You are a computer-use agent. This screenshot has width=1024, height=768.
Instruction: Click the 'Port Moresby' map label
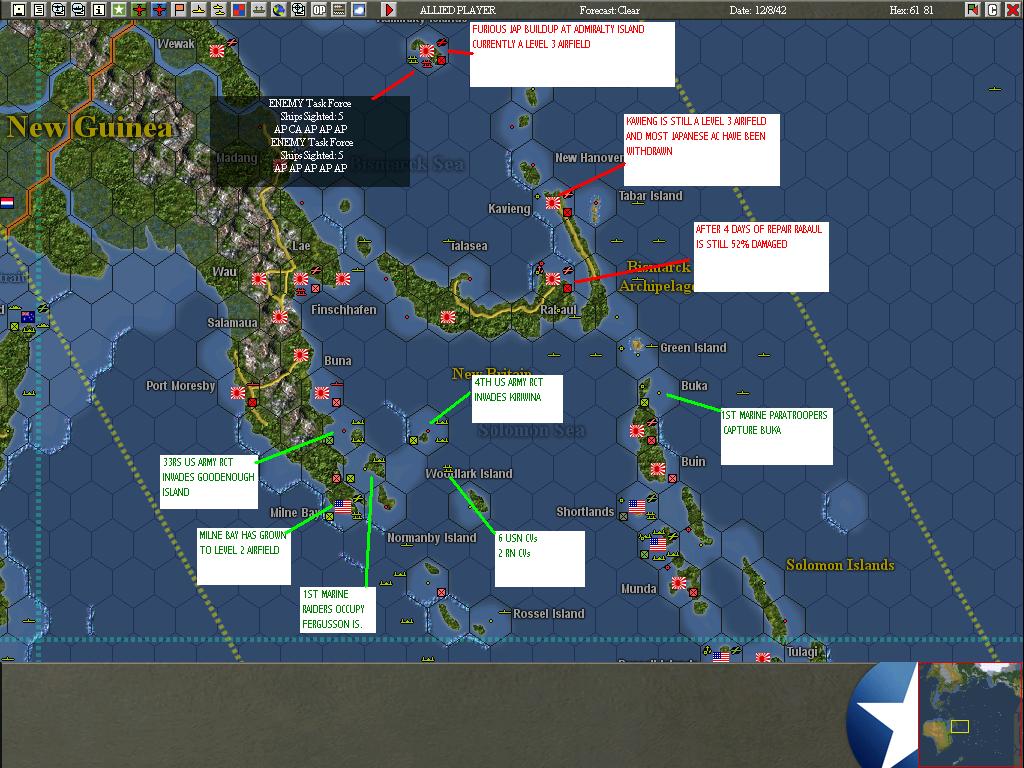pyautogui.click(x=180, y=385)
